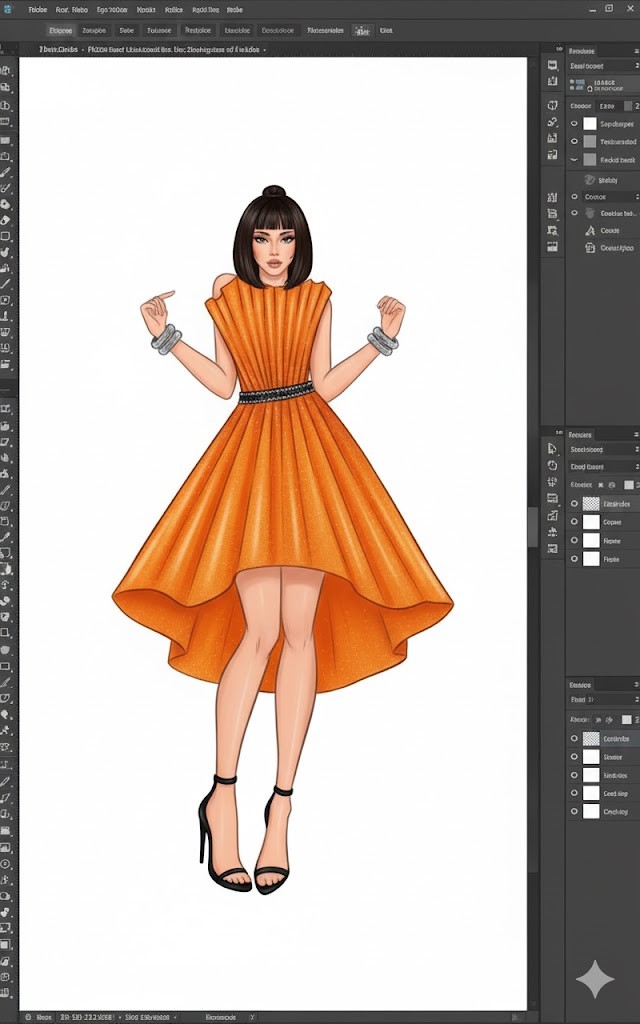Toggle eye for checkered layer in middle panel

click(574, 504)
